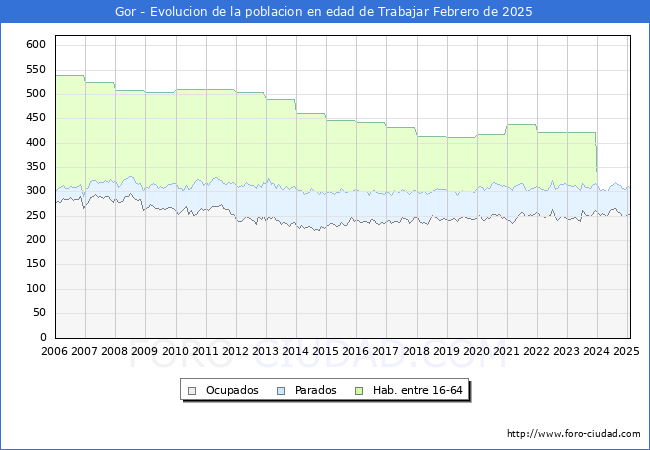Screen dimensions: 650x450
Task: Click the 500 y-axis value
Action: pyautogui.click(x=36, y=94)
